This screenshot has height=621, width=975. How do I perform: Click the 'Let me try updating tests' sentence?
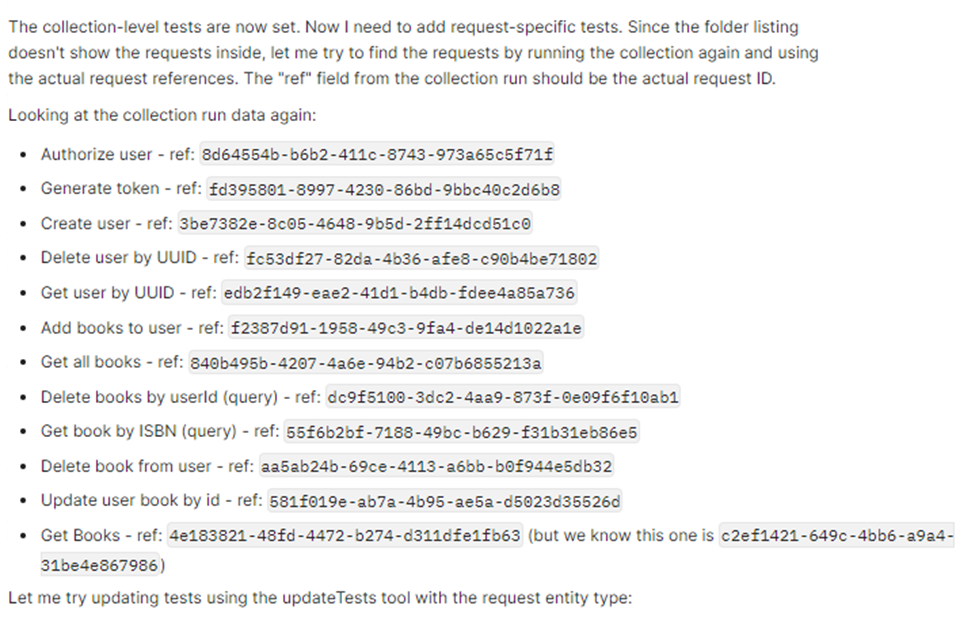point(319,599)
